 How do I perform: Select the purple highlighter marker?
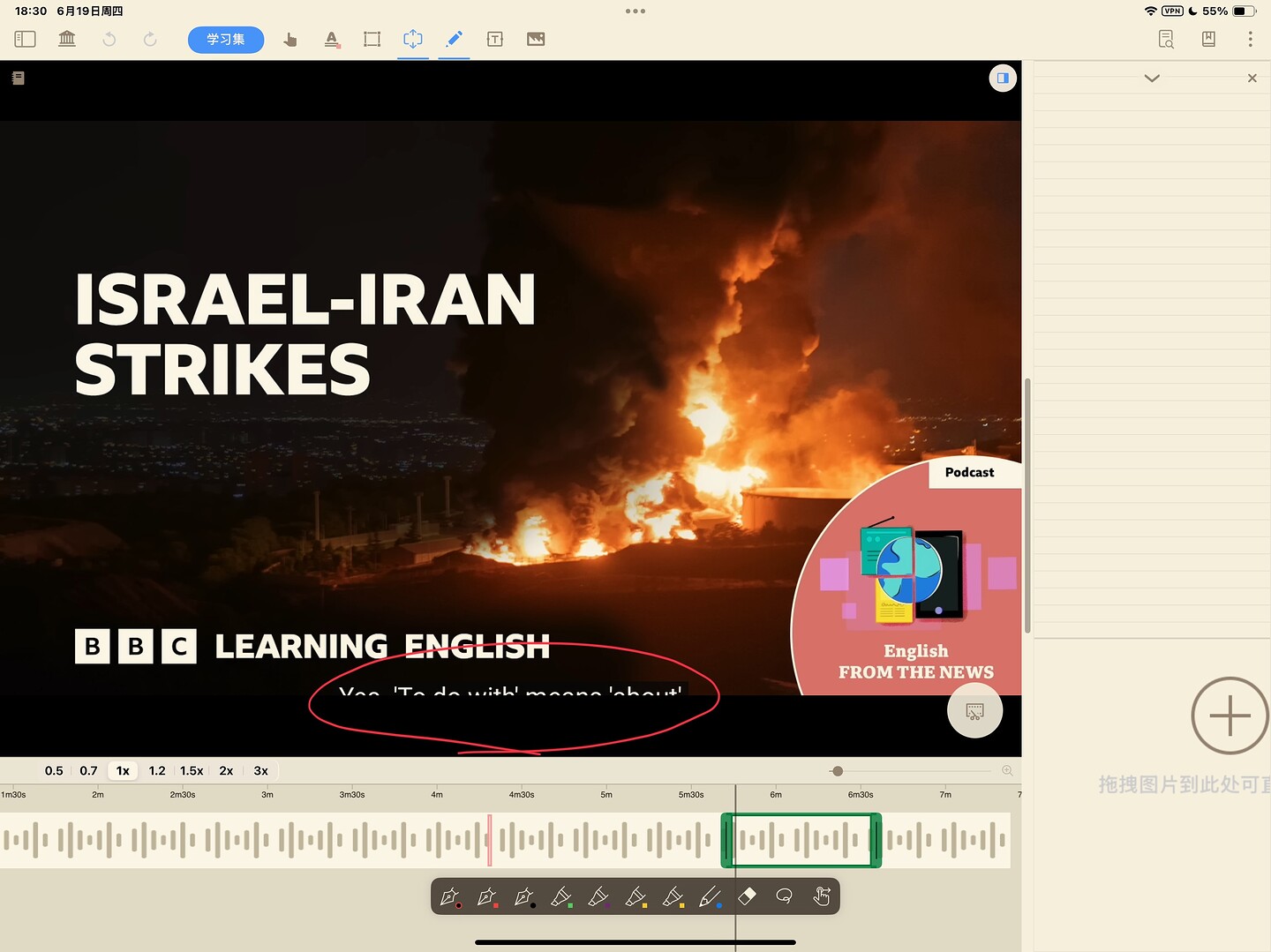(x=598, y=897)
